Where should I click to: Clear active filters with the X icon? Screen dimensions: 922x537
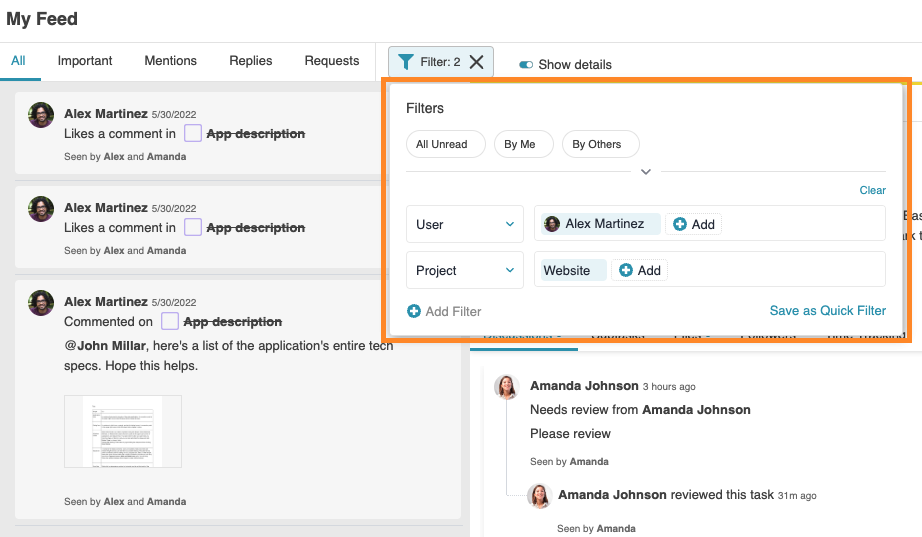click(x=476, y=62)
